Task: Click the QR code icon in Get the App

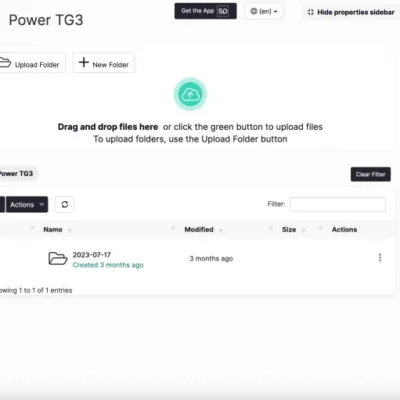Action: [x=223, y=11]
